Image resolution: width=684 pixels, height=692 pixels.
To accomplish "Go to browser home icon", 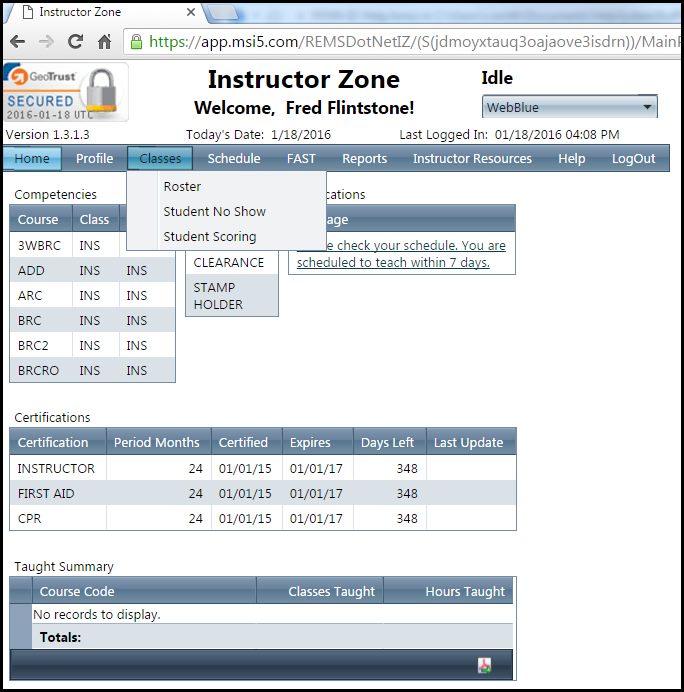I will [x=104, y=42].
